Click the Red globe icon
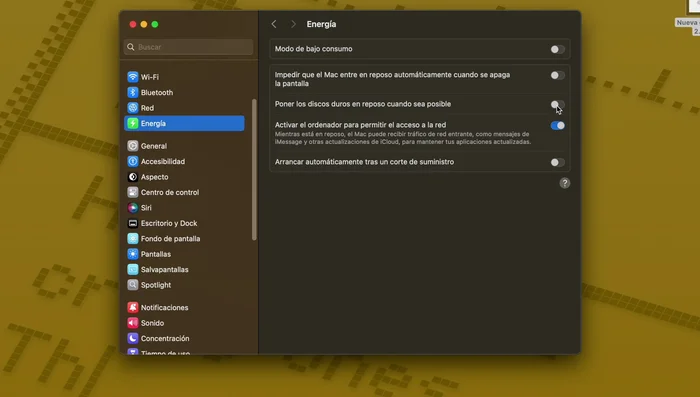This screenshot has width=700, height=397. 133,108
